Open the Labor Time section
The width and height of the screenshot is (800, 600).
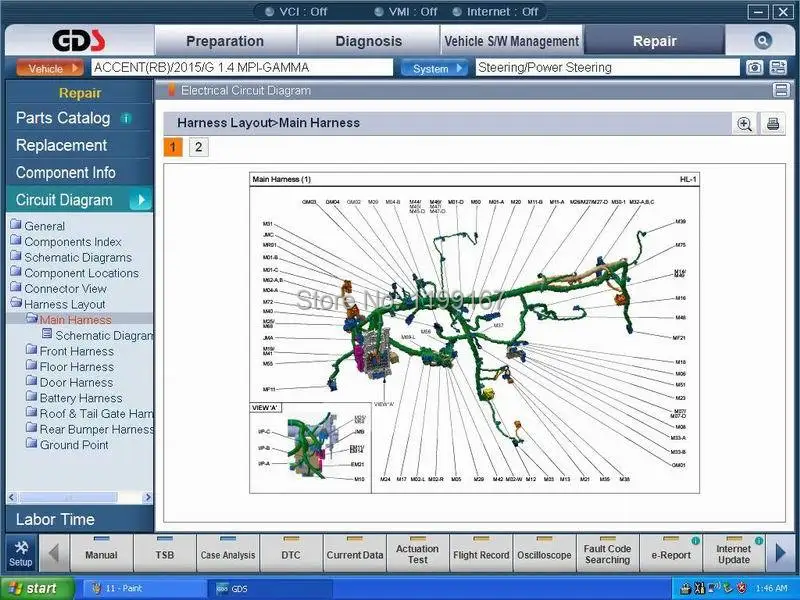coord(55,519)
